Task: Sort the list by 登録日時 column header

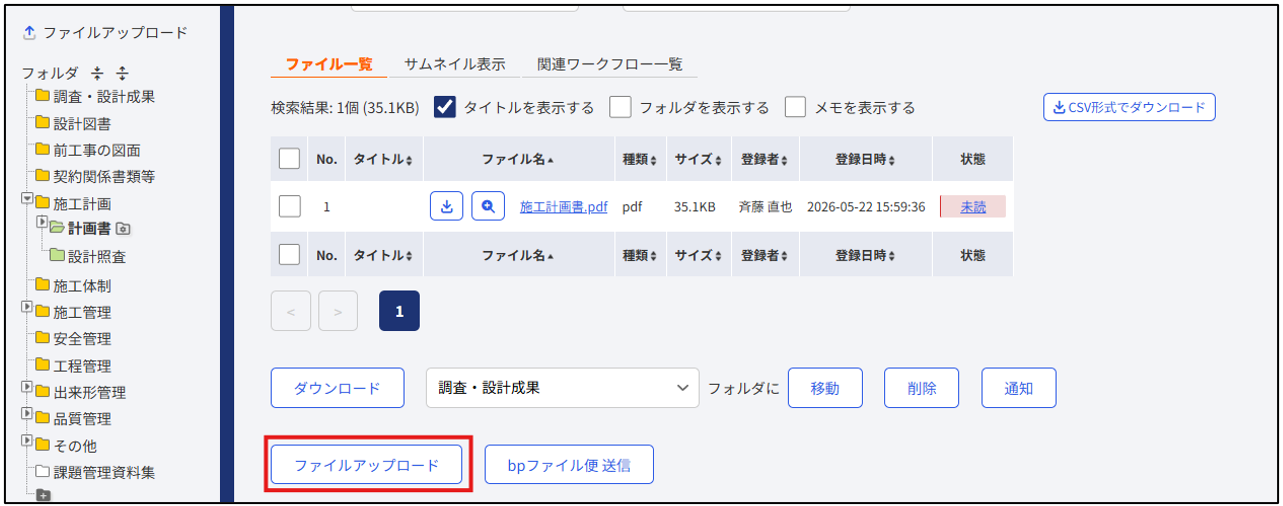Action: [x=865, y=159]
